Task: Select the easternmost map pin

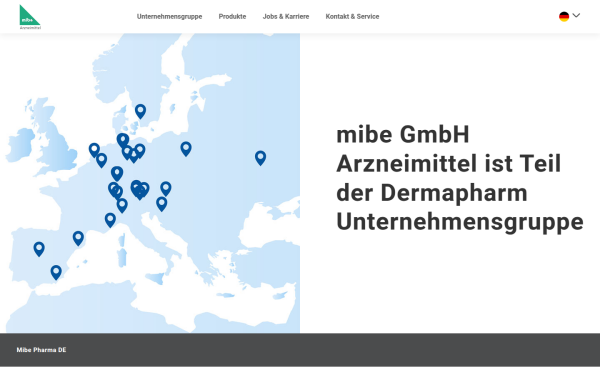Action: (261, 158)
